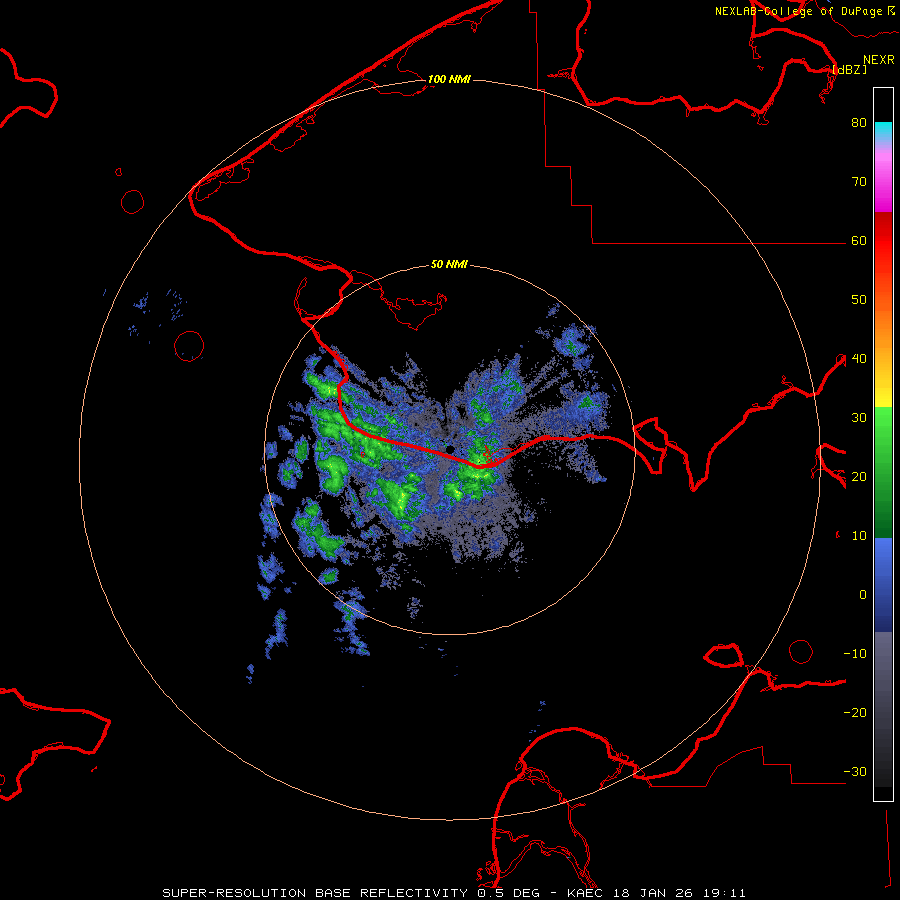This screenshot has height=900, width=900.
Task: Select the 80 value on the dBZ scale
Action: tap(859, 123)
